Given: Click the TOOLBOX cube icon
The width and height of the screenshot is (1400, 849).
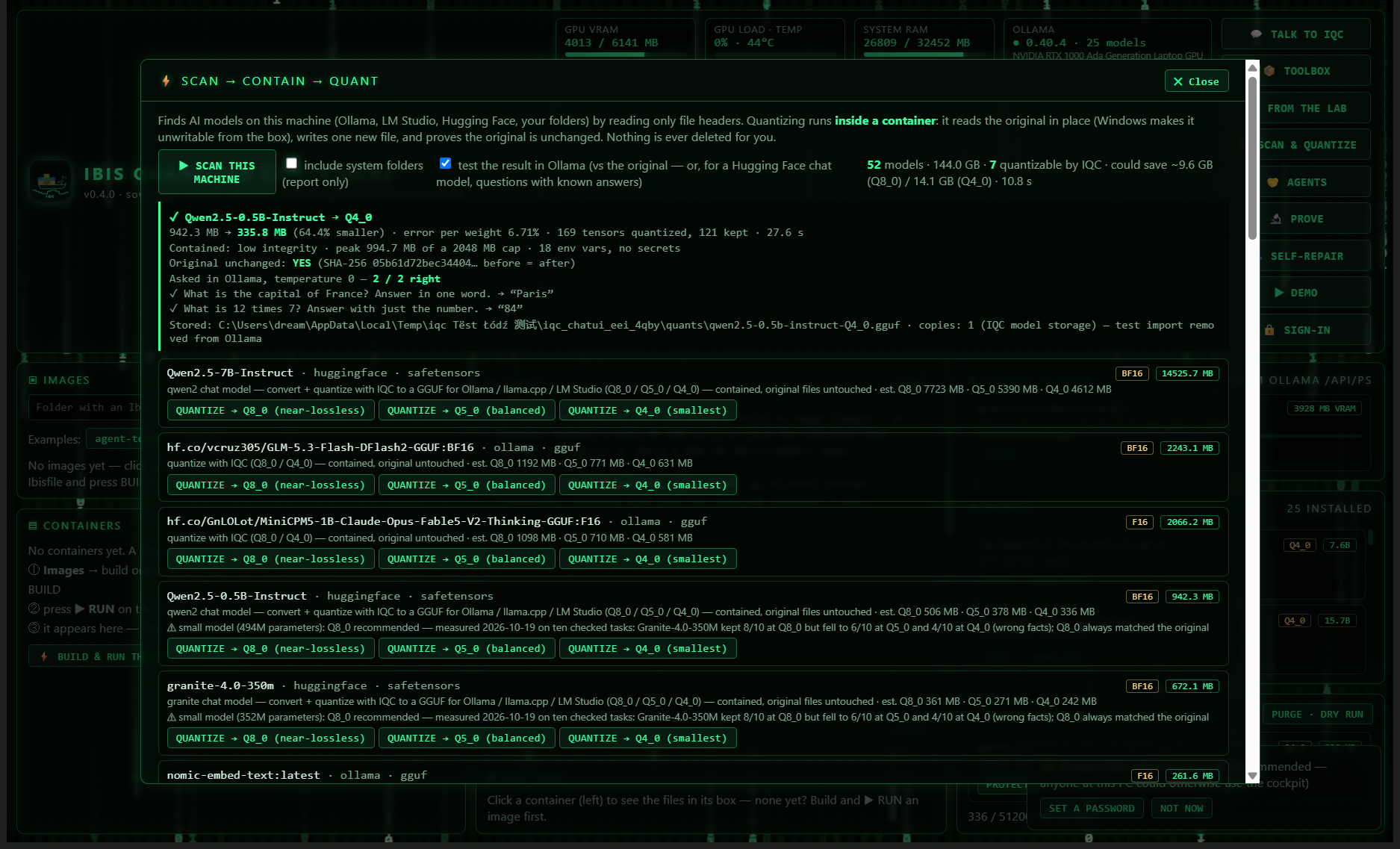Looking at the screenshot, I should (x=1269, y=71).
